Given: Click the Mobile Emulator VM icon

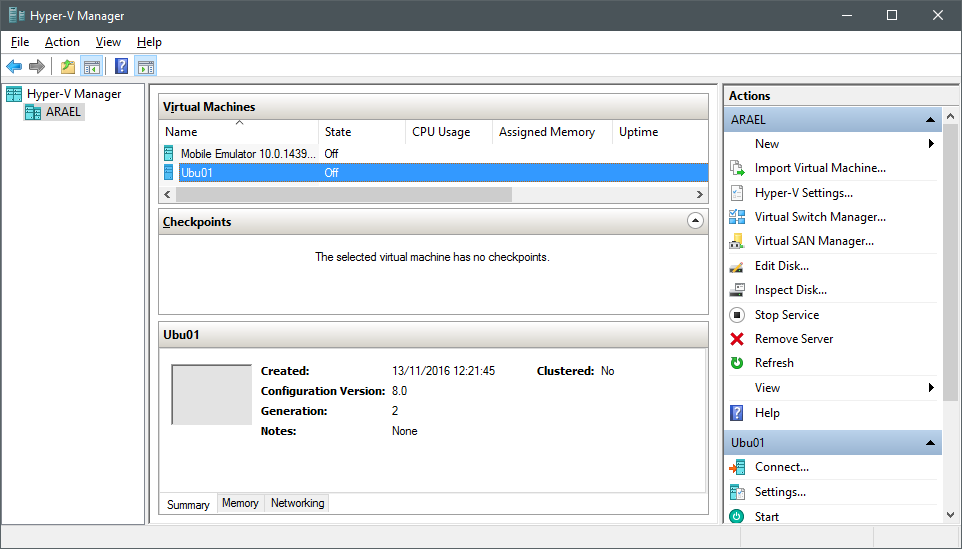Looking at the screenshot, I should (x=169, y=153).
